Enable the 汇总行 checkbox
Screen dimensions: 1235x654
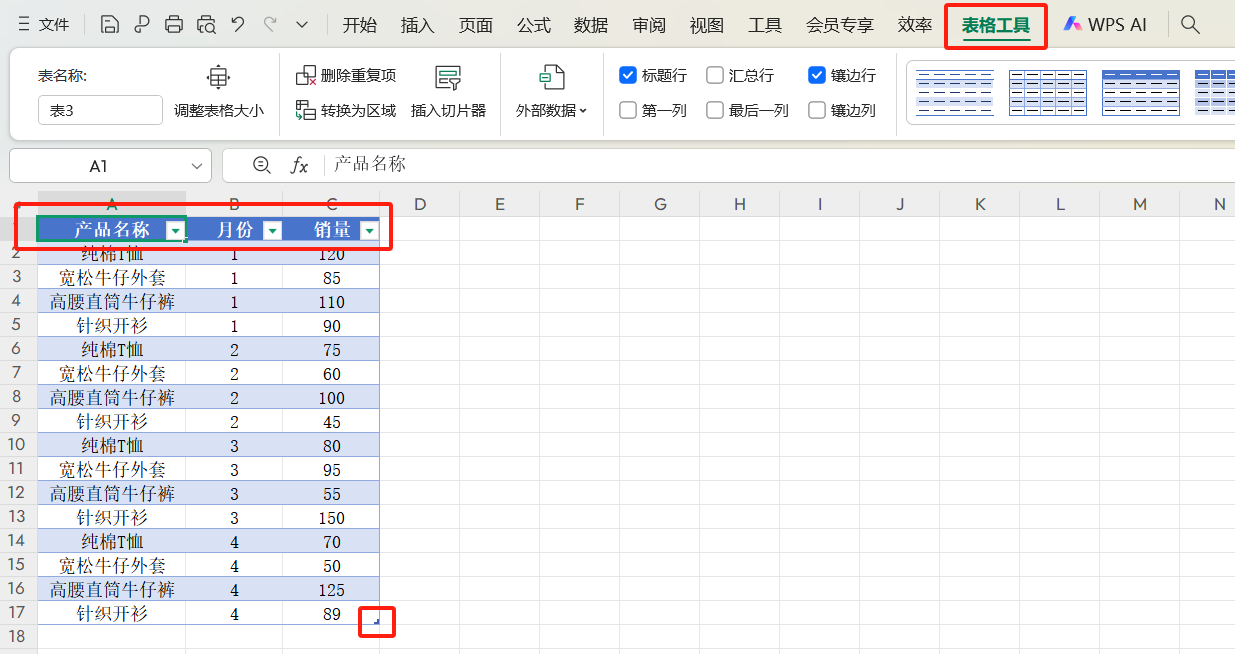coord(715,75)
